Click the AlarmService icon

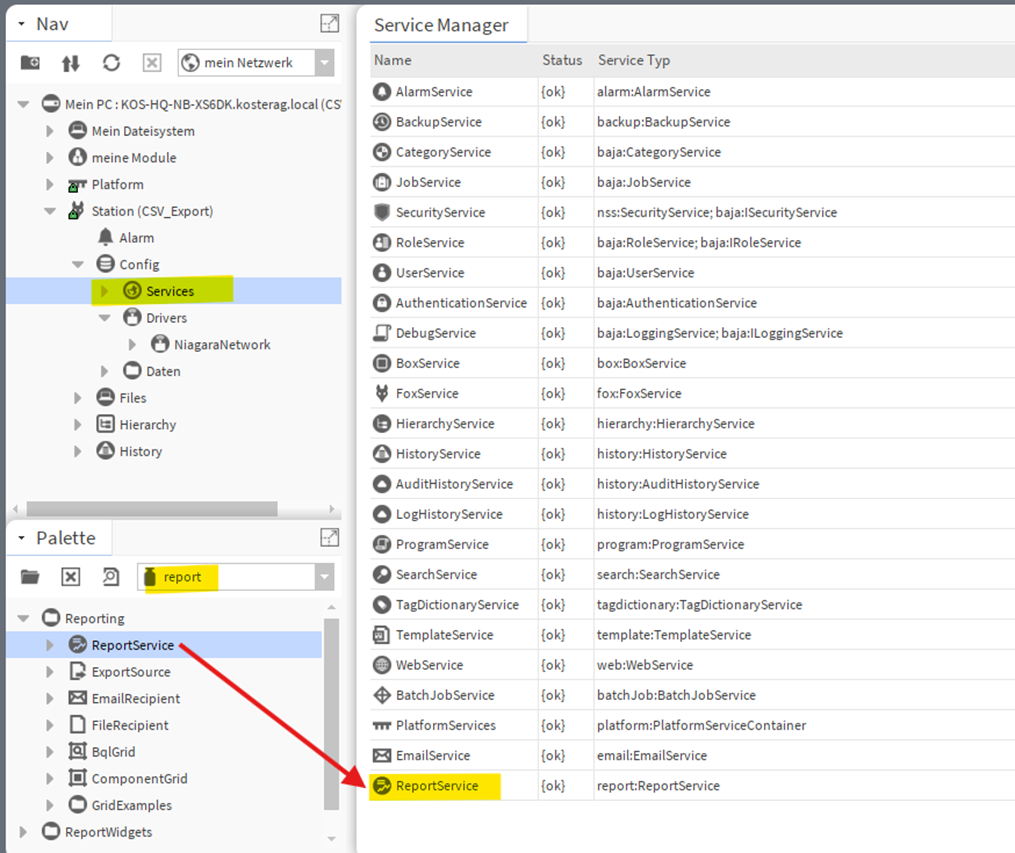382,92
